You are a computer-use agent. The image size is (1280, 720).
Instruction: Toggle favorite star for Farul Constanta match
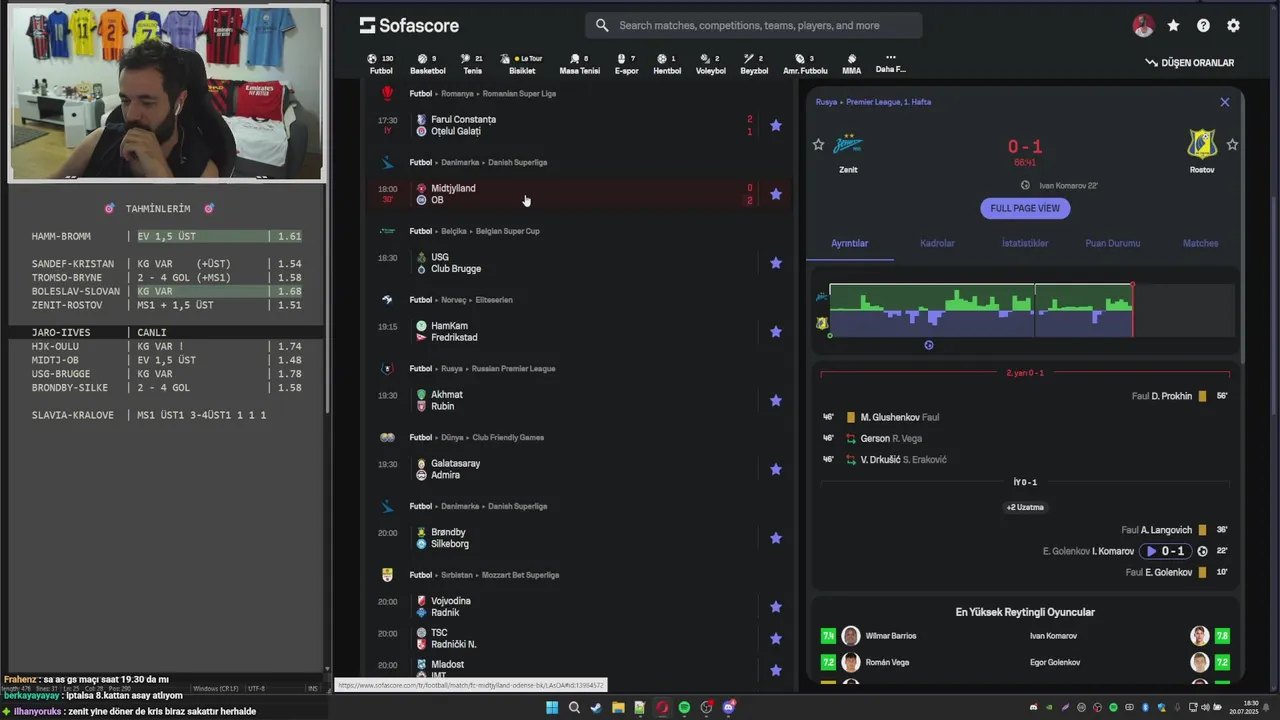click(x=775, y=125)
